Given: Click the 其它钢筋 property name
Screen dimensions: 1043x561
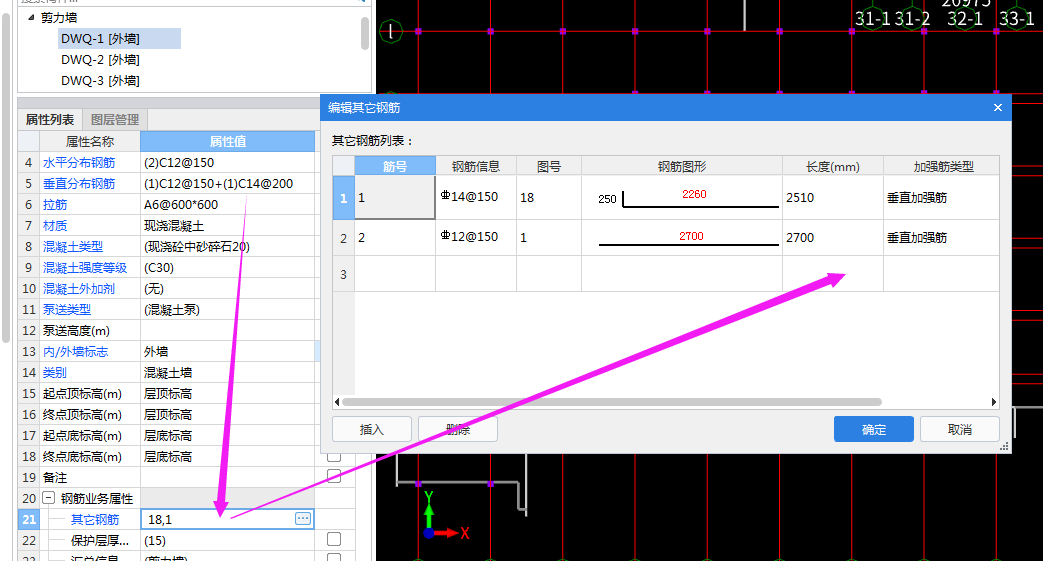Looking at the screenshot, I should tap(95, 520).
